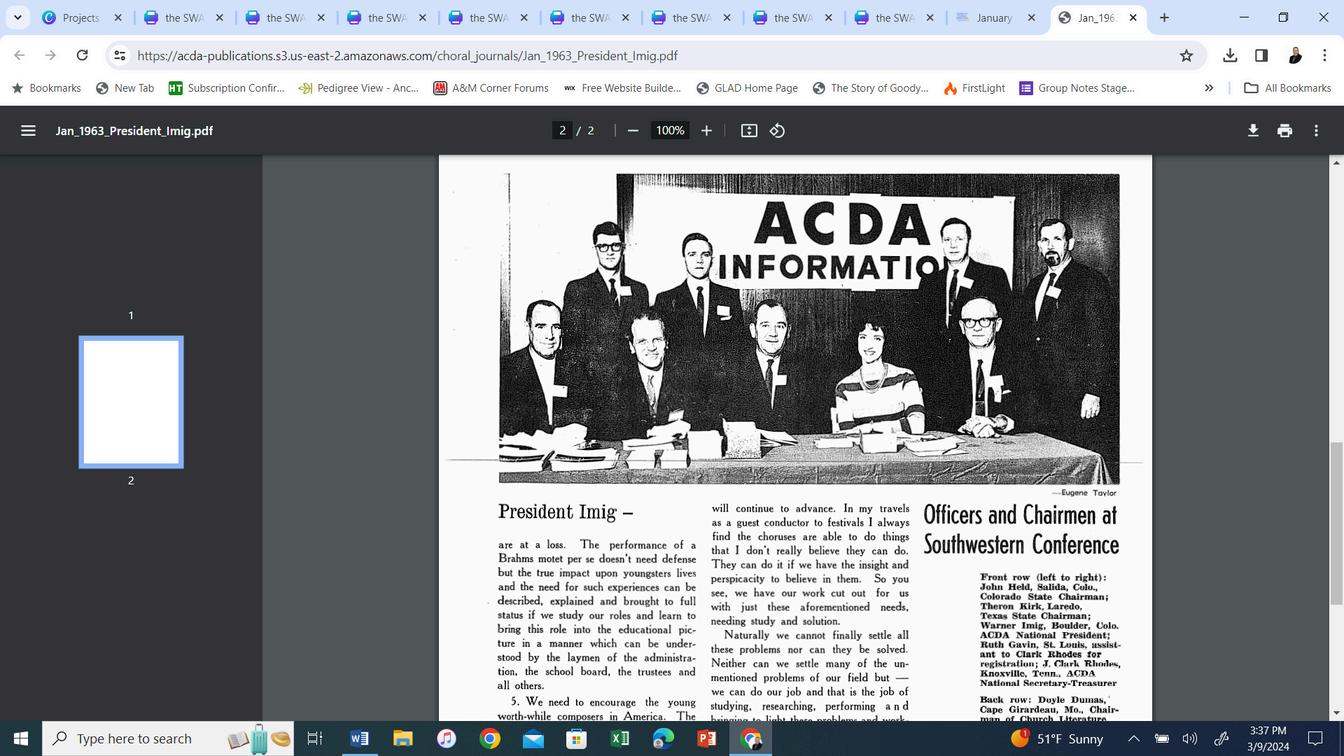Screen dimensions: 1344x756
Task: Rotate the PDF counterclockwise
Action: 777,131
